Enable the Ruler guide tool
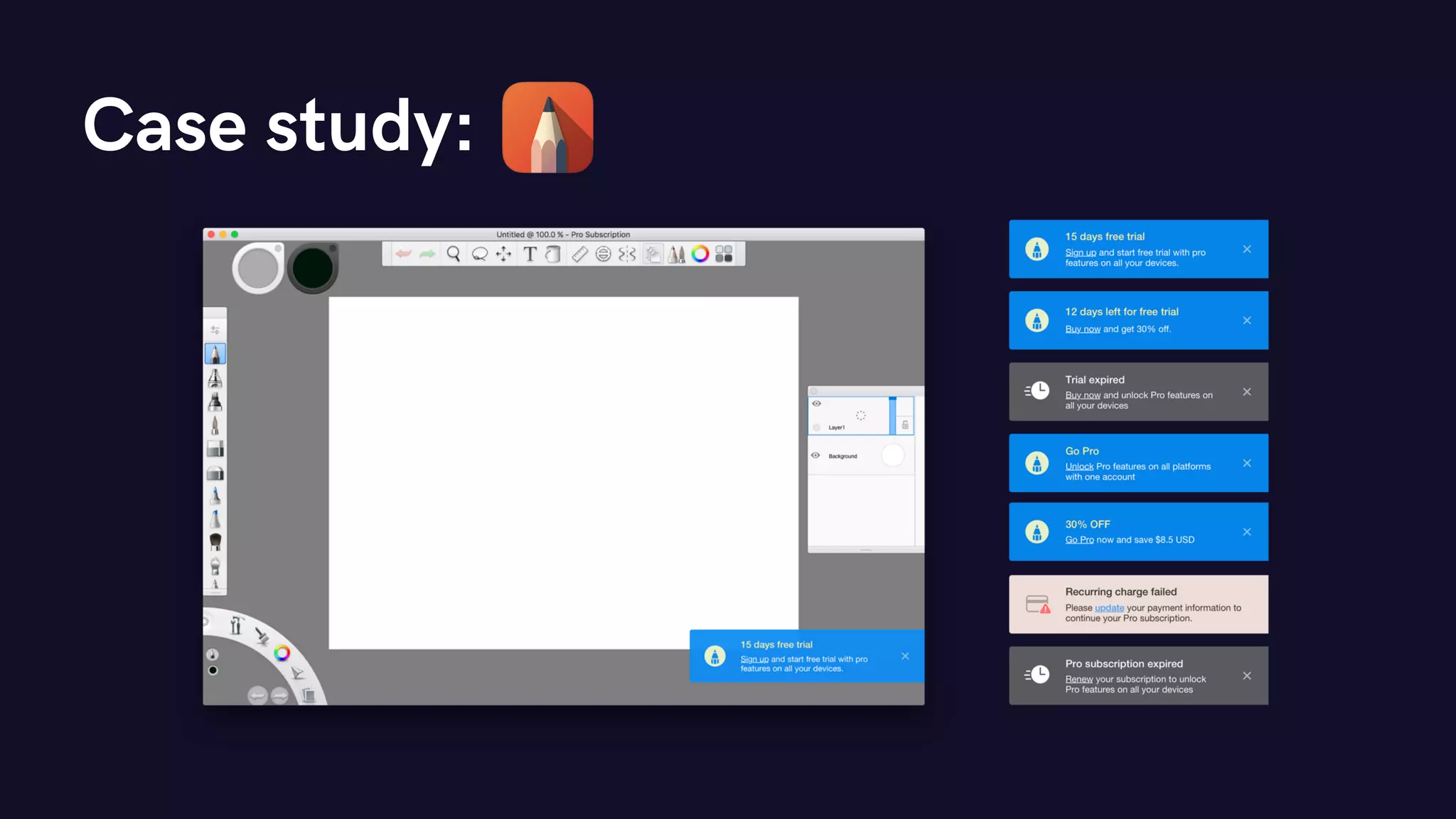This screenshot has height=819, width=1456. [579, 254]
